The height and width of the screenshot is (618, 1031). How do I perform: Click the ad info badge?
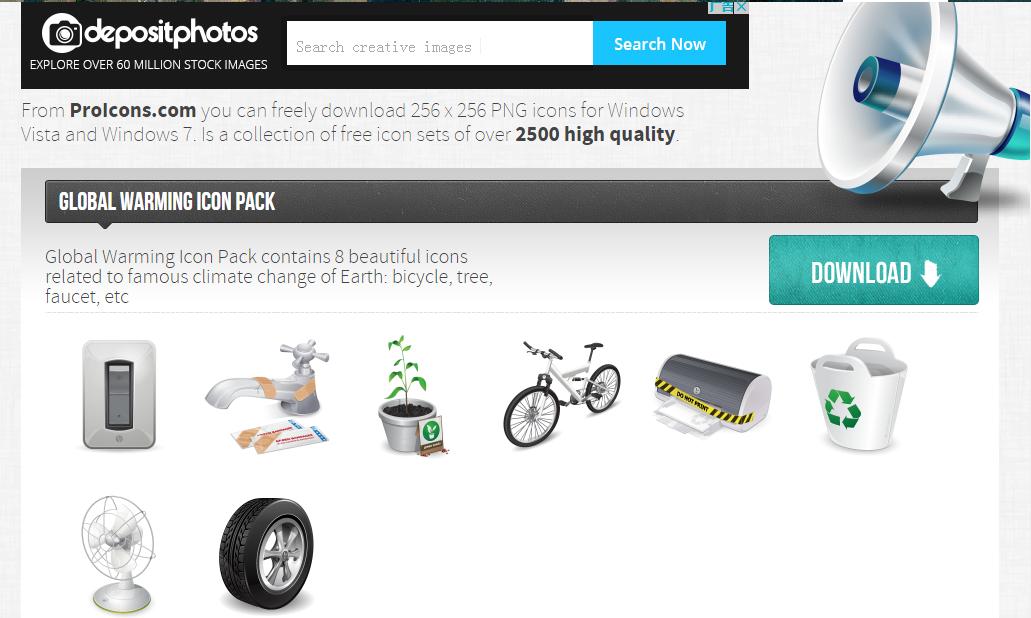click(x=721, y=7)
